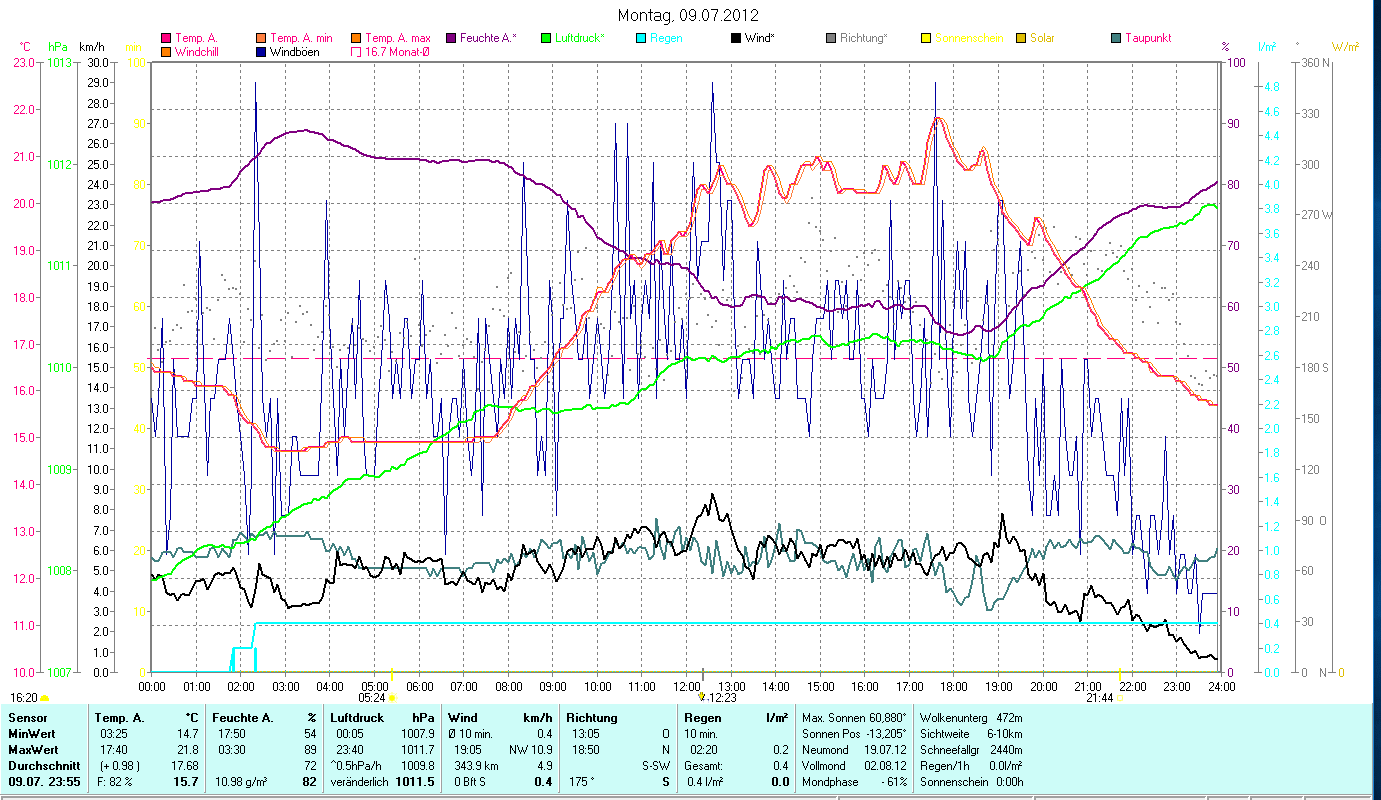Click the pink Temp. A. legend swatch
Viewport: 1381px width, 800px height.
point(166,38)
